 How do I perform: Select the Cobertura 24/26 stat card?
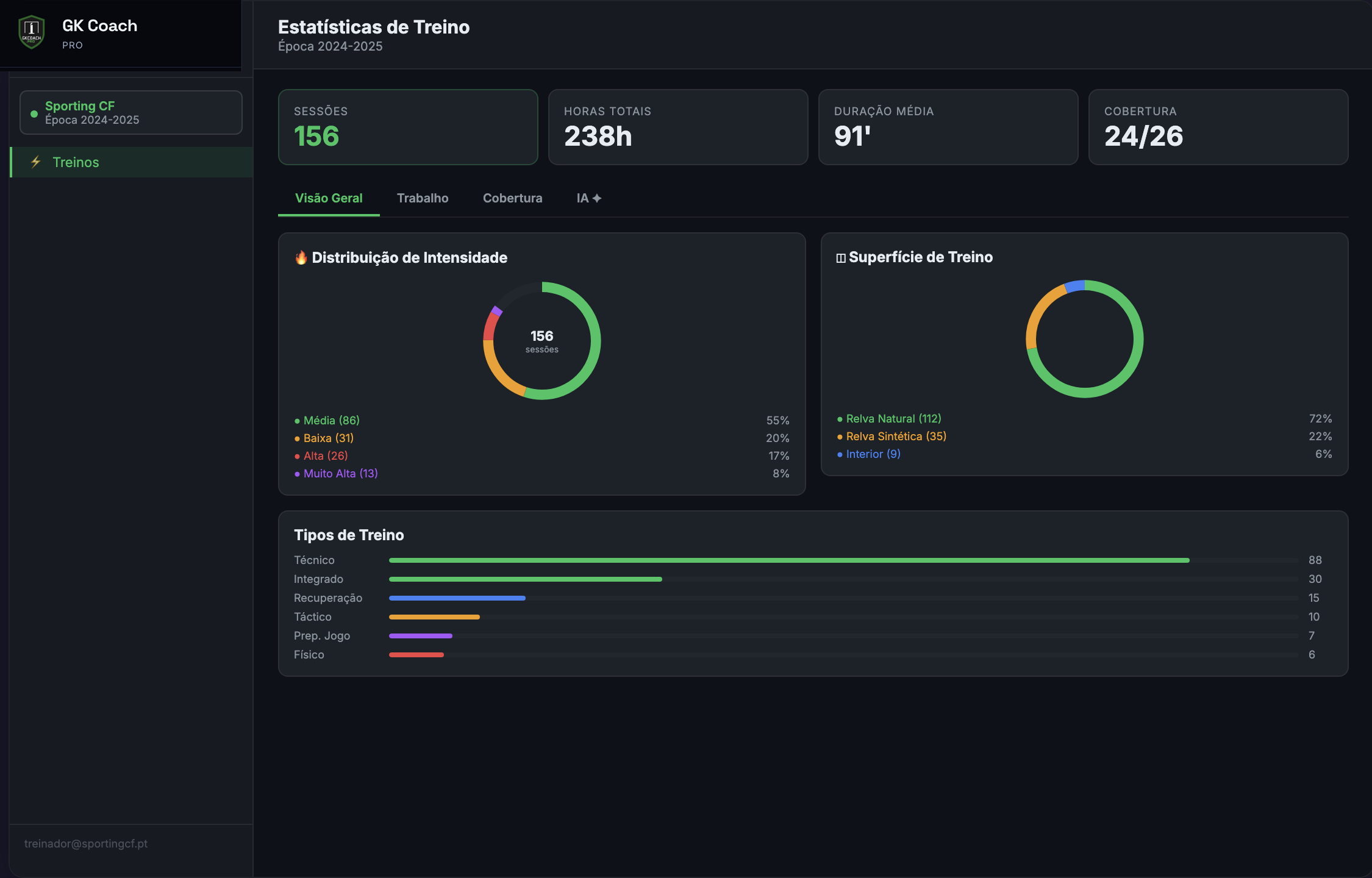pyautogui.click(x=1218, y=127)
